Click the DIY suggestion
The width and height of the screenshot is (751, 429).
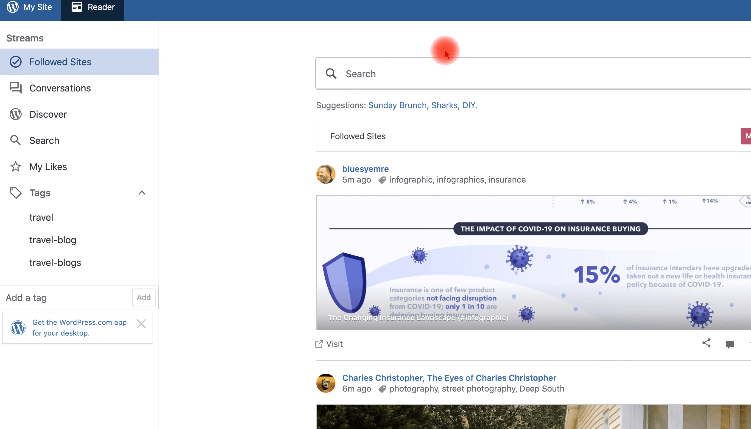point(468,105)
